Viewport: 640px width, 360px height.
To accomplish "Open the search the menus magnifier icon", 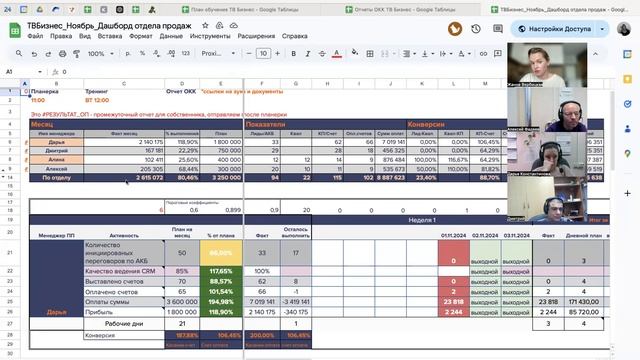I will pos(19,53).
